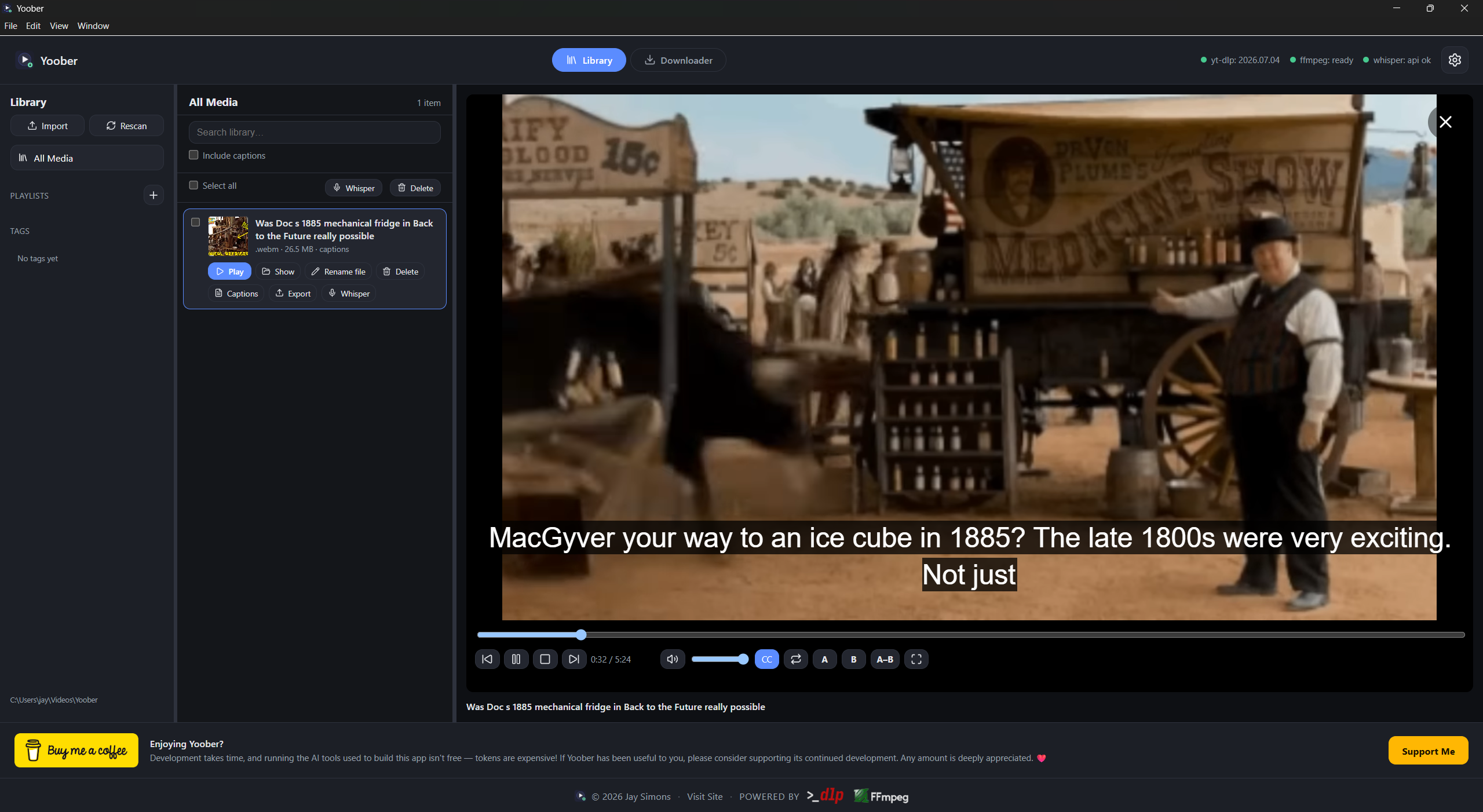Click the yt-dlp logo in footer

[825, 795]
